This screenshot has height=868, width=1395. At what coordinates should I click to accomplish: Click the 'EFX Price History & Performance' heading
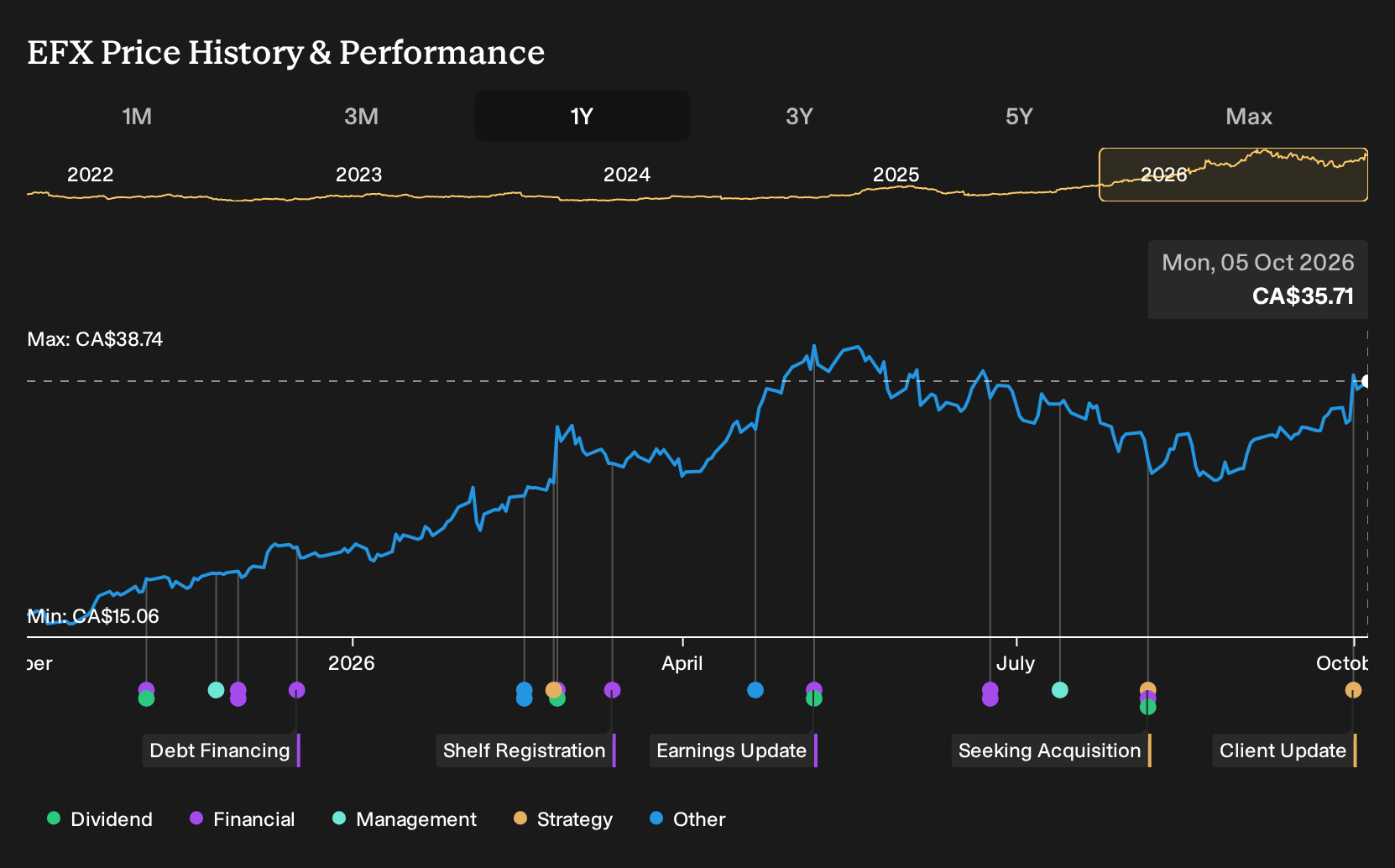(286, 52)
